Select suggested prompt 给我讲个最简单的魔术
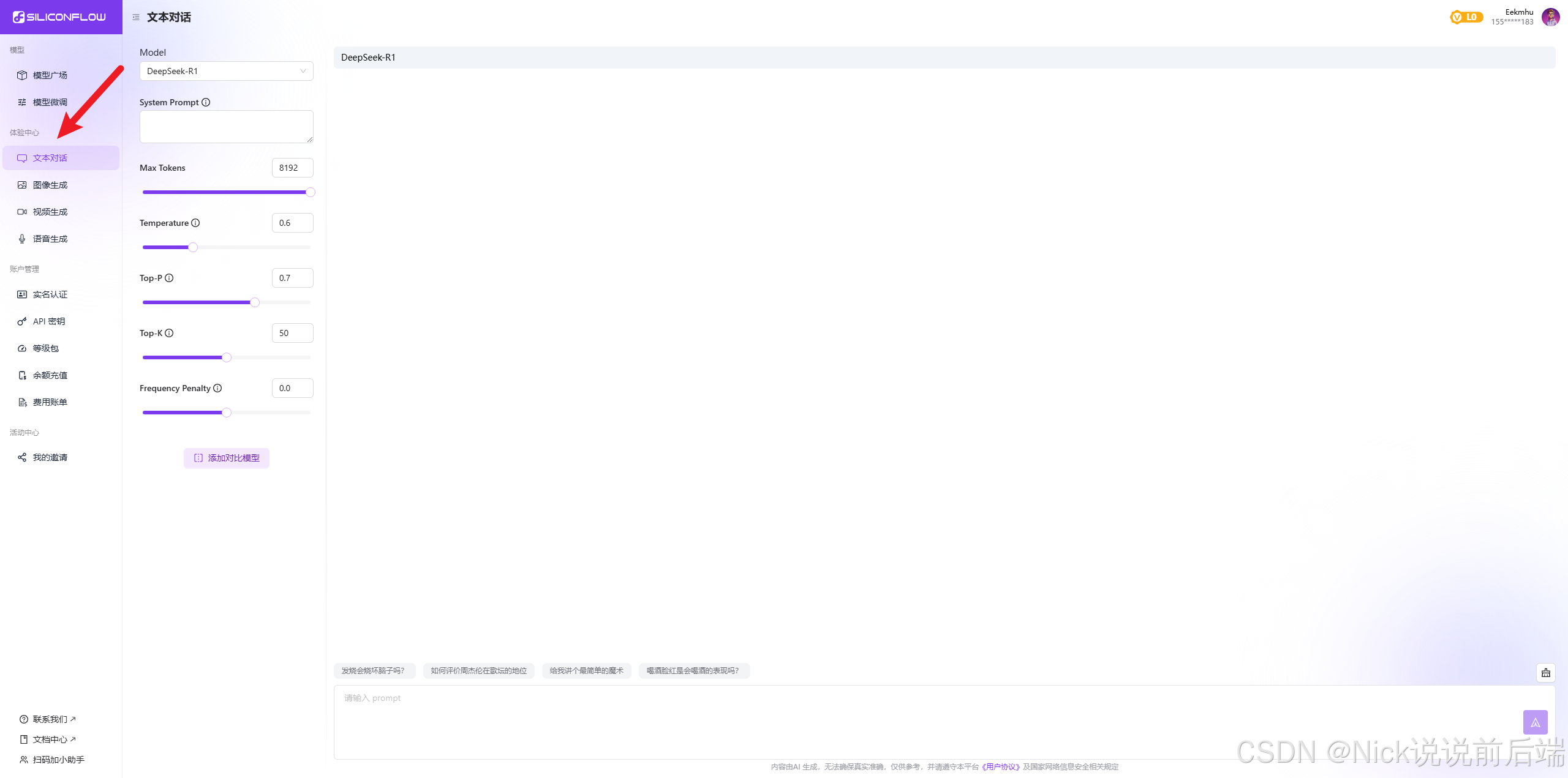This screenshot has height=778, width=1568. click(586, 671)
